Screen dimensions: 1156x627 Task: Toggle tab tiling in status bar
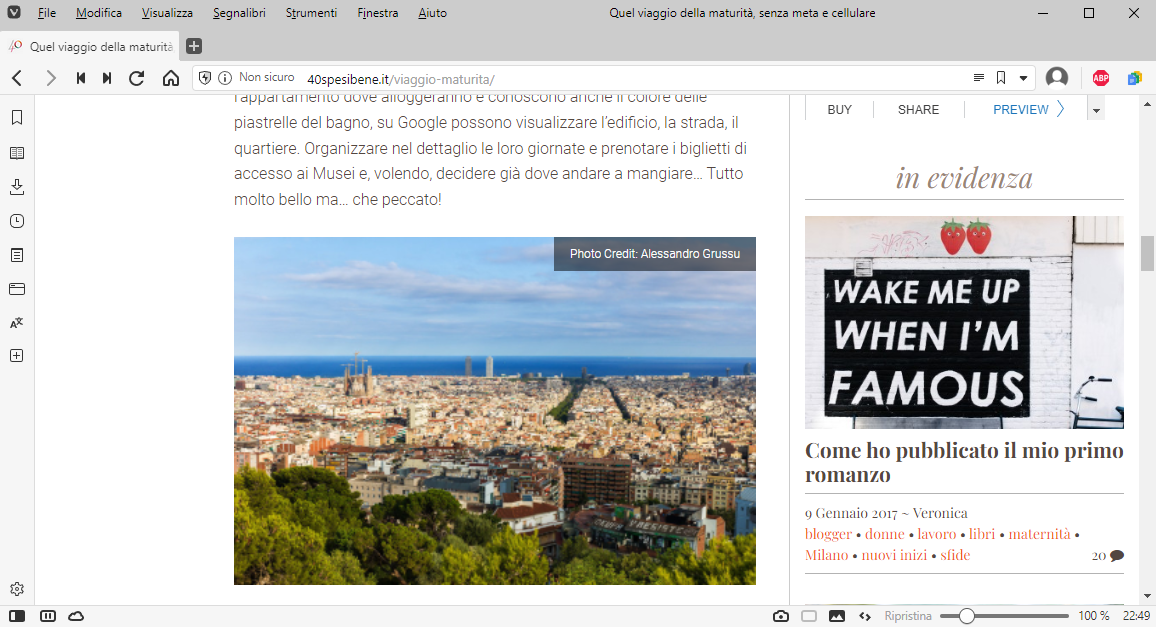tap(48, 616)
